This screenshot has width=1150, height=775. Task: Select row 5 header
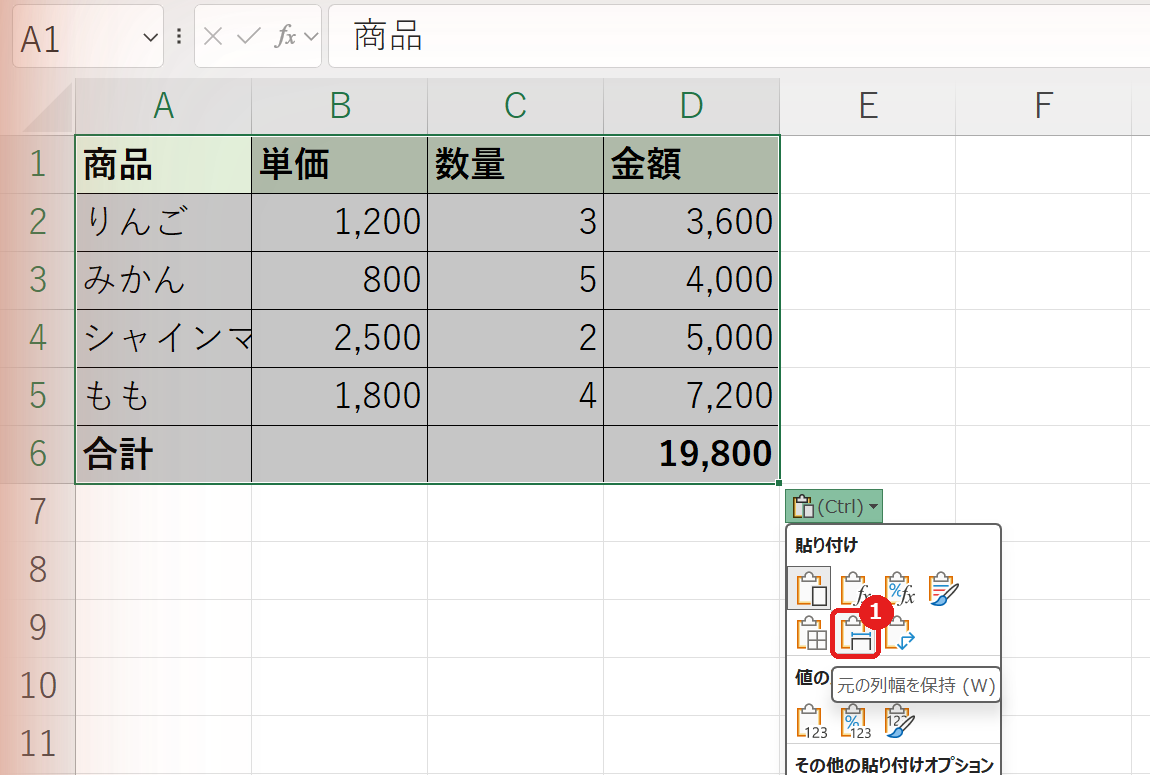coord(38,396)
